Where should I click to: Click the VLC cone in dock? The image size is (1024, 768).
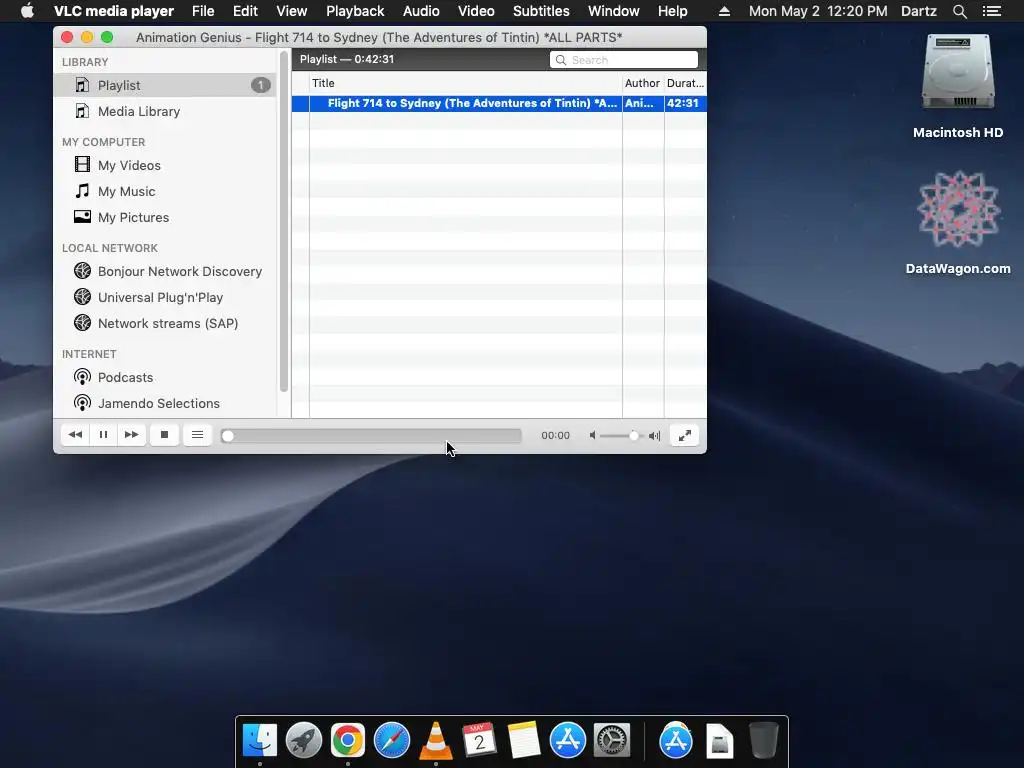click(x=436, y=740)
